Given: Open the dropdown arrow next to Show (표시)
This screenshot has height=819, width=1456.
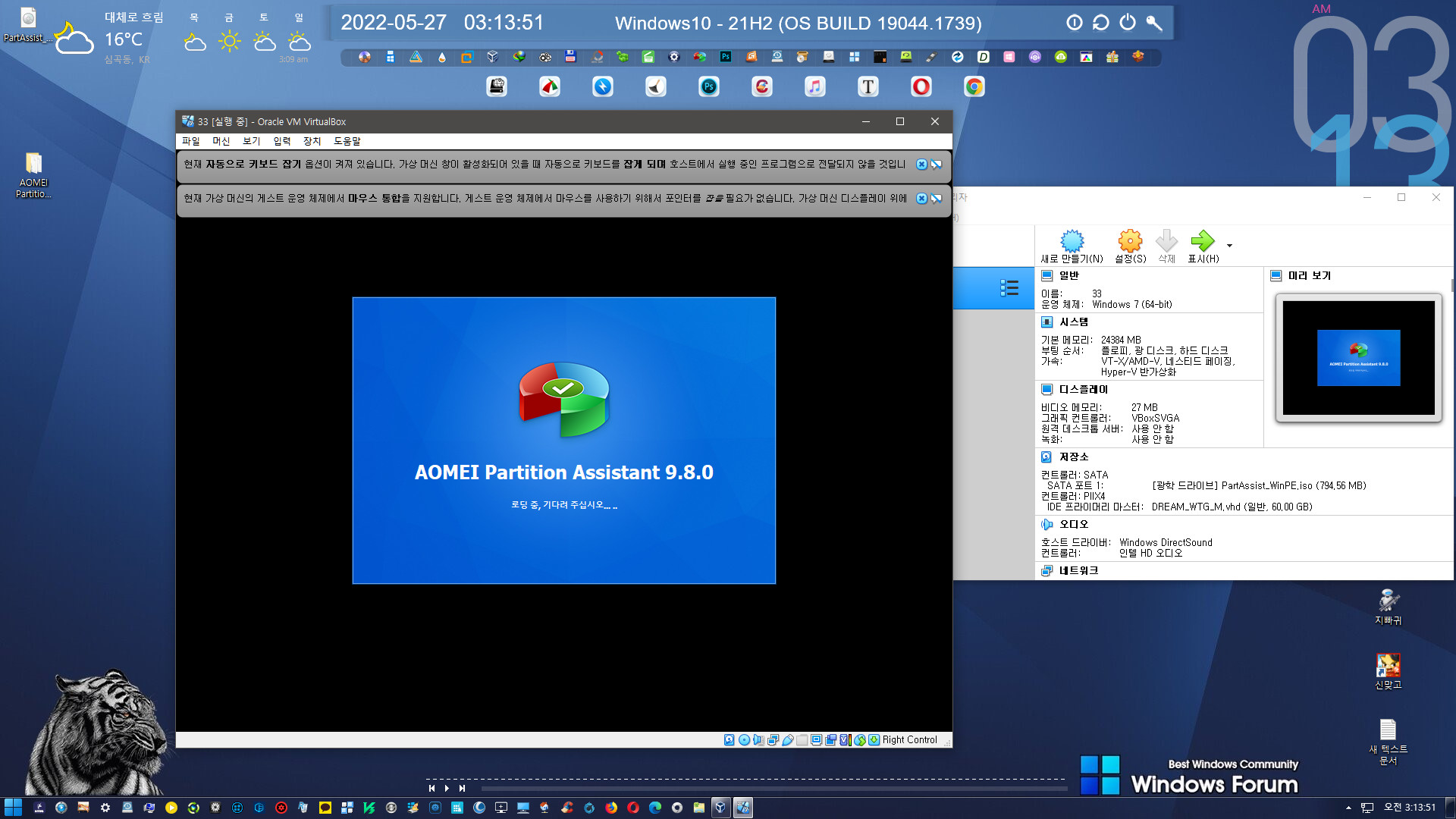Looking at the screenshot, I should coord(1229,245).
